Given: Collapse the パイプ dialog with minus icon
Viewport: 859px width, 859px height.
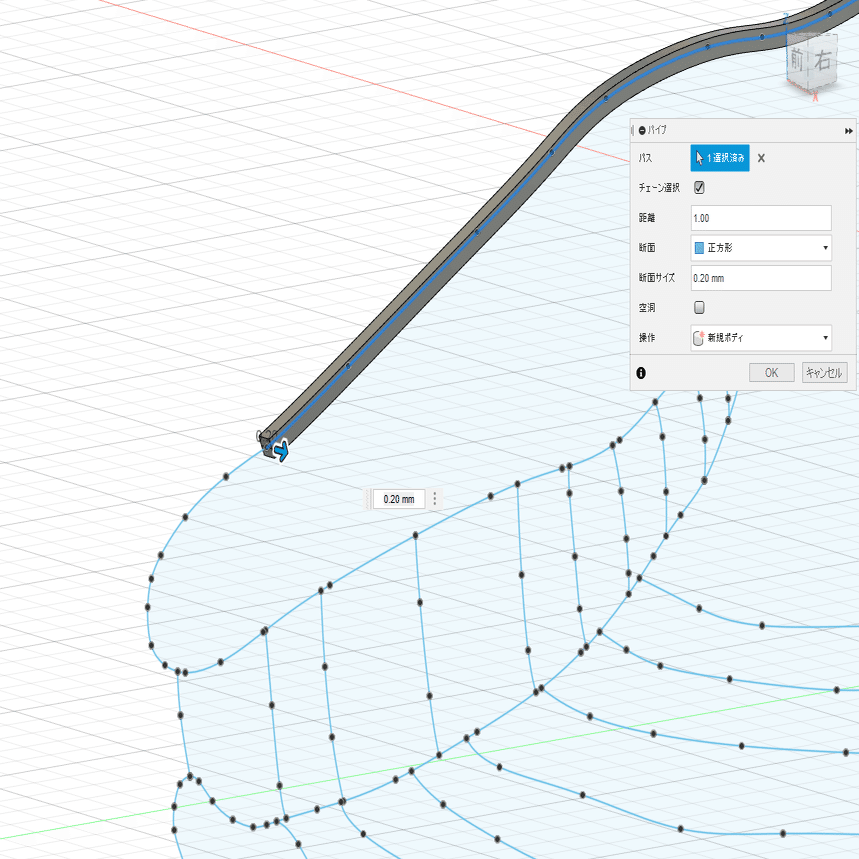Looking at the screenshot, I should click(x=642, y=130).
